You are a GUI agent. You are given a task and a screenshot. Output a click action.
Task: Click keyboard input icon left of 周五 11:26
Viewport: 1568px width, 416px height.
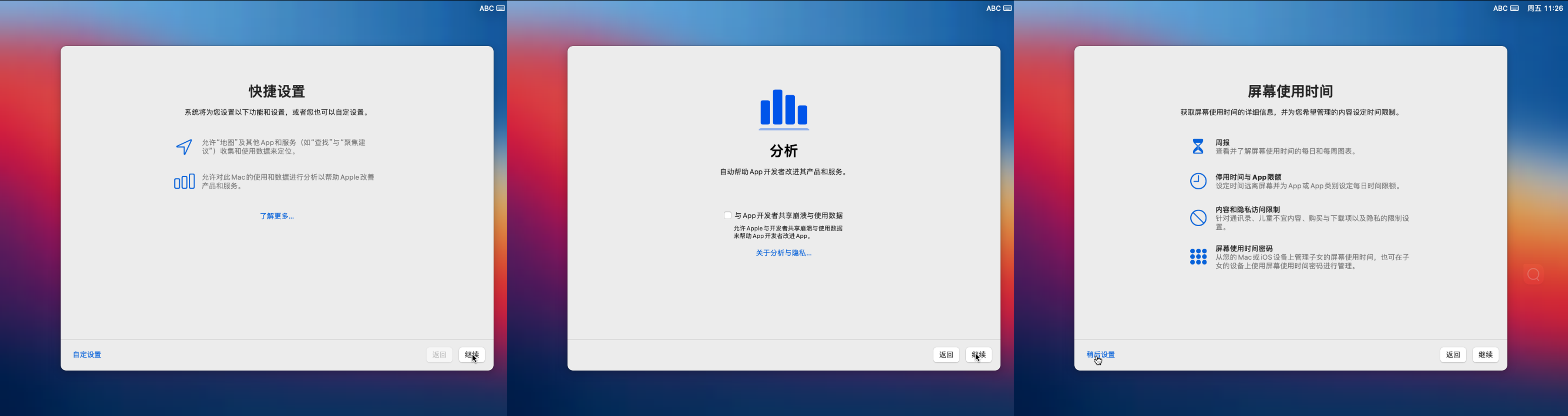click(x=1514, y=8)
